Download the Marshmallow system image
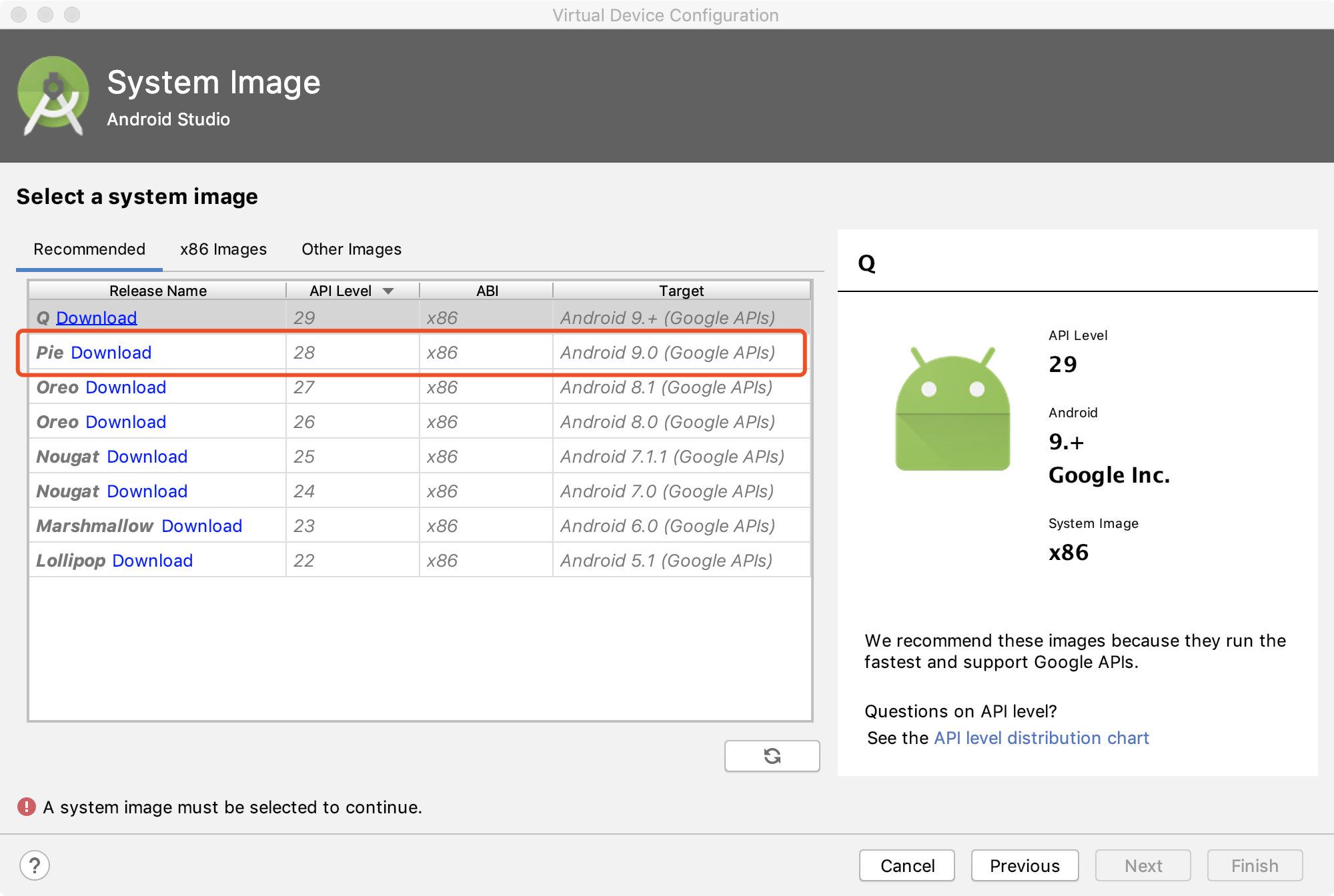The width and height of the screenshot is (1334, 896). pos(201,526)
